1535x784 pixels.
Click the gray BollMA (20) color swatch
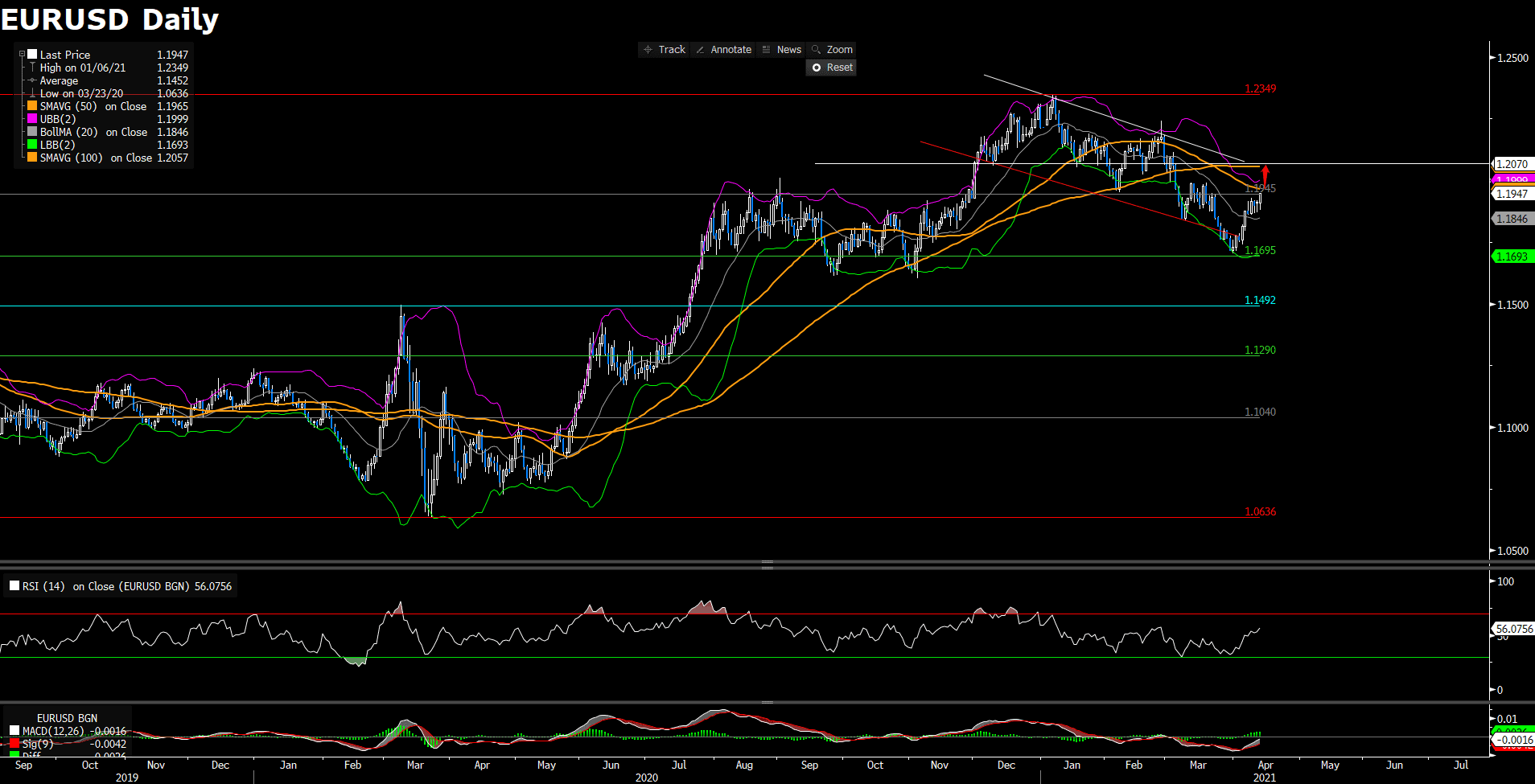coord(32,131)
